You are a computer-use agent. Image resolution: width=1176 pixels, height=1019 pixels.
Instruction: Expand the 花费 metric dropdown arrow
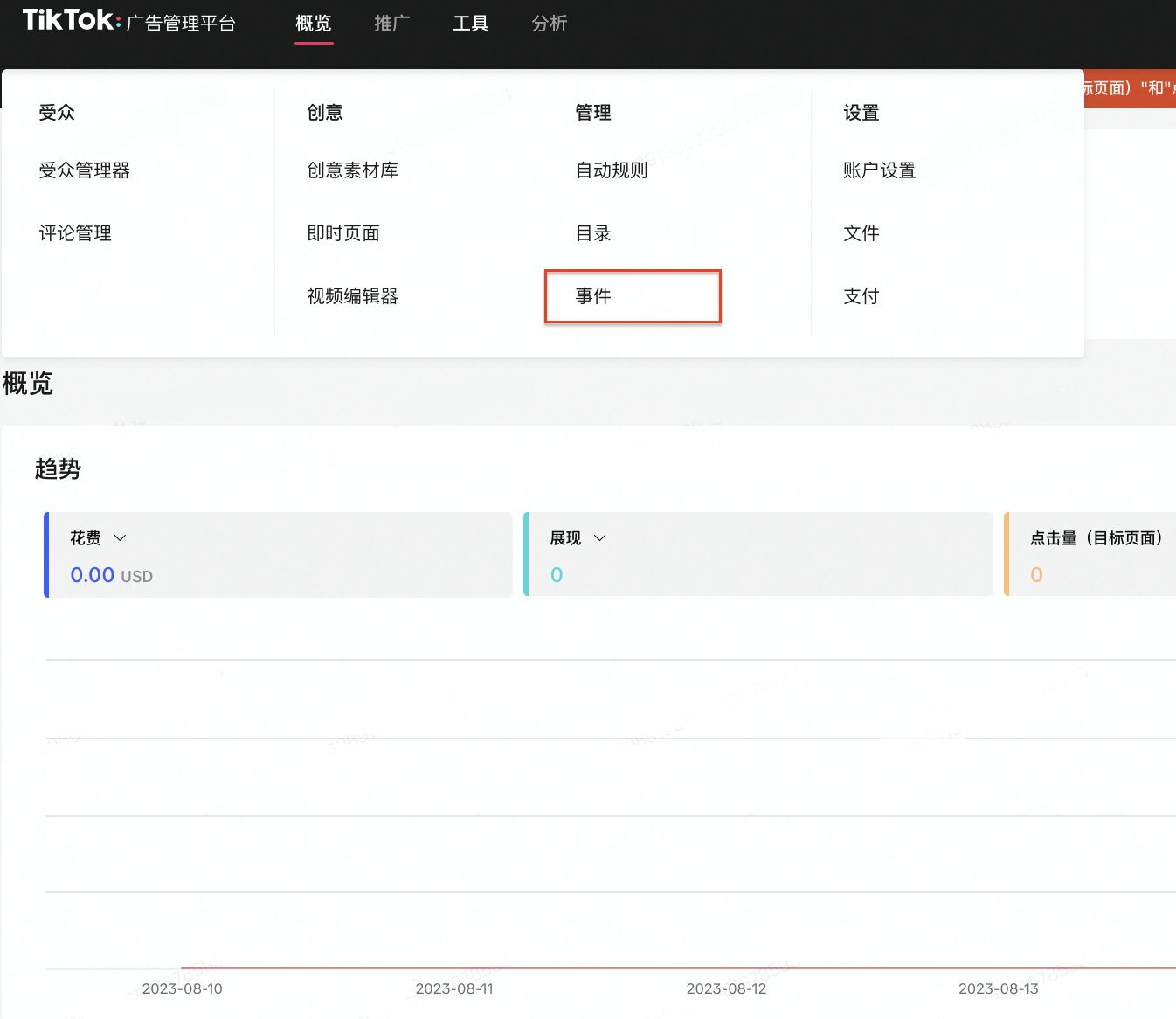tap(121, 538)
